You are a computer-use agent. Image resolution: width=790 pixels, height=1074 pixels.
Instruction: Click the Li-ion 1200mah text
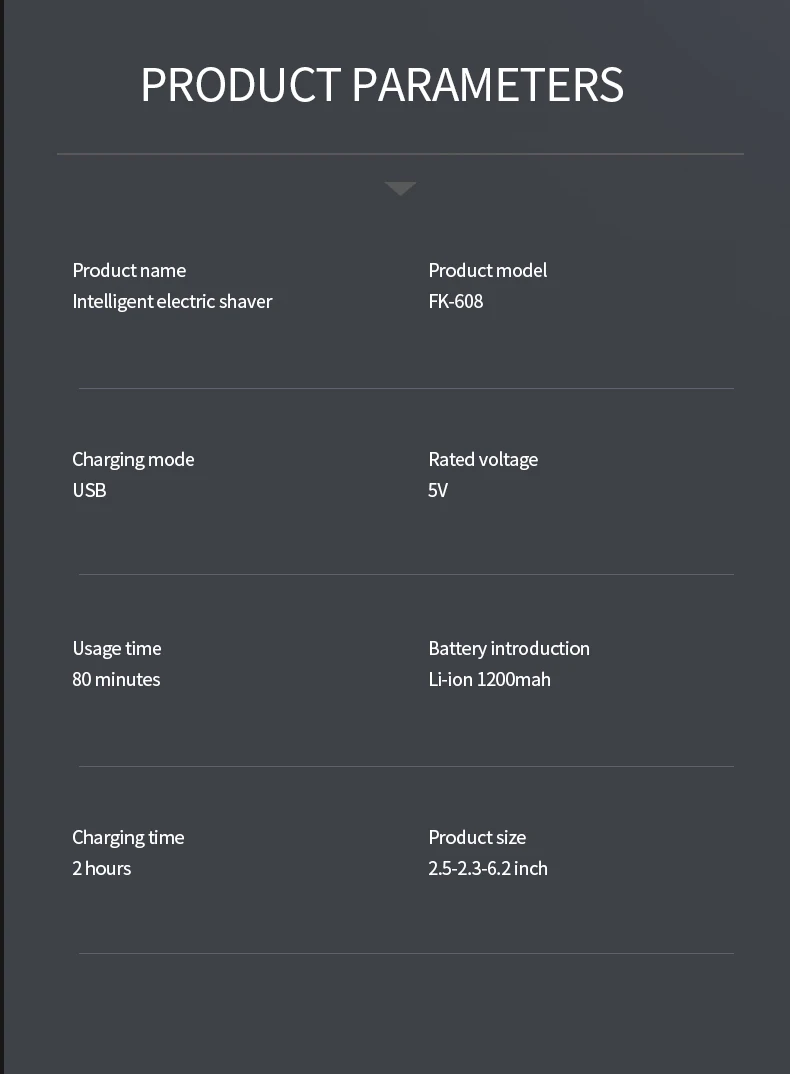pos(489,679)
